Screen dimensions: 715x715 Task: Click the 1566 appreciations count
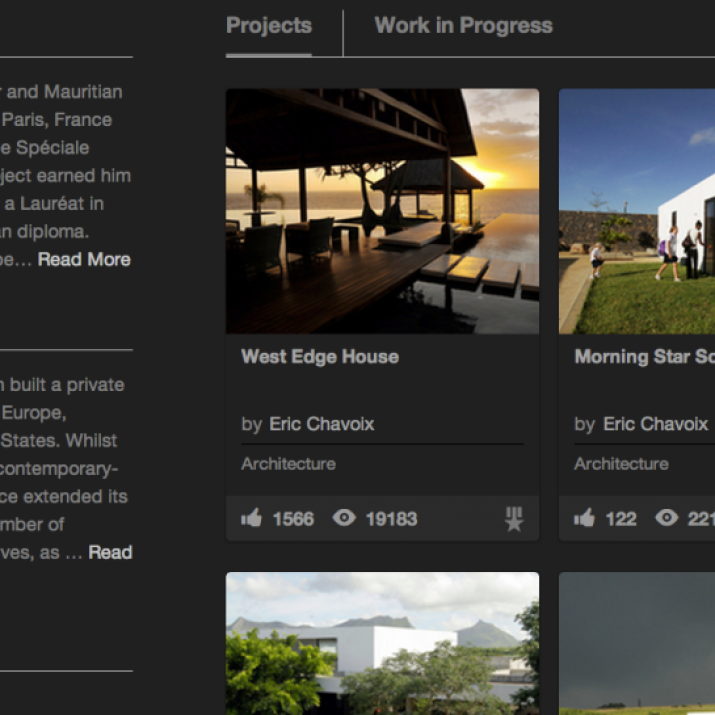(x=293, y=519)
